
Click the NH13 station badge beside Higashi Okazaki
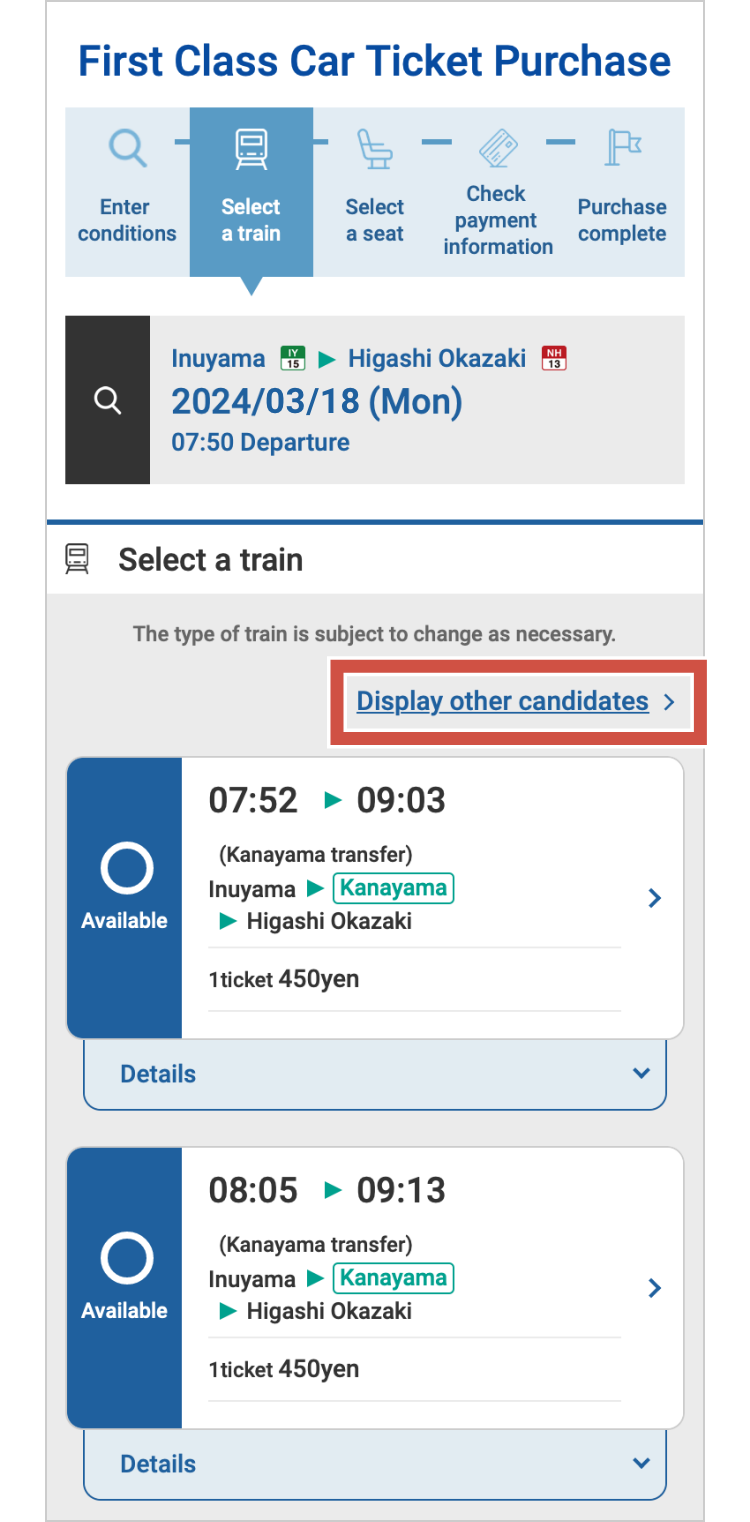(x=553, y=358)
